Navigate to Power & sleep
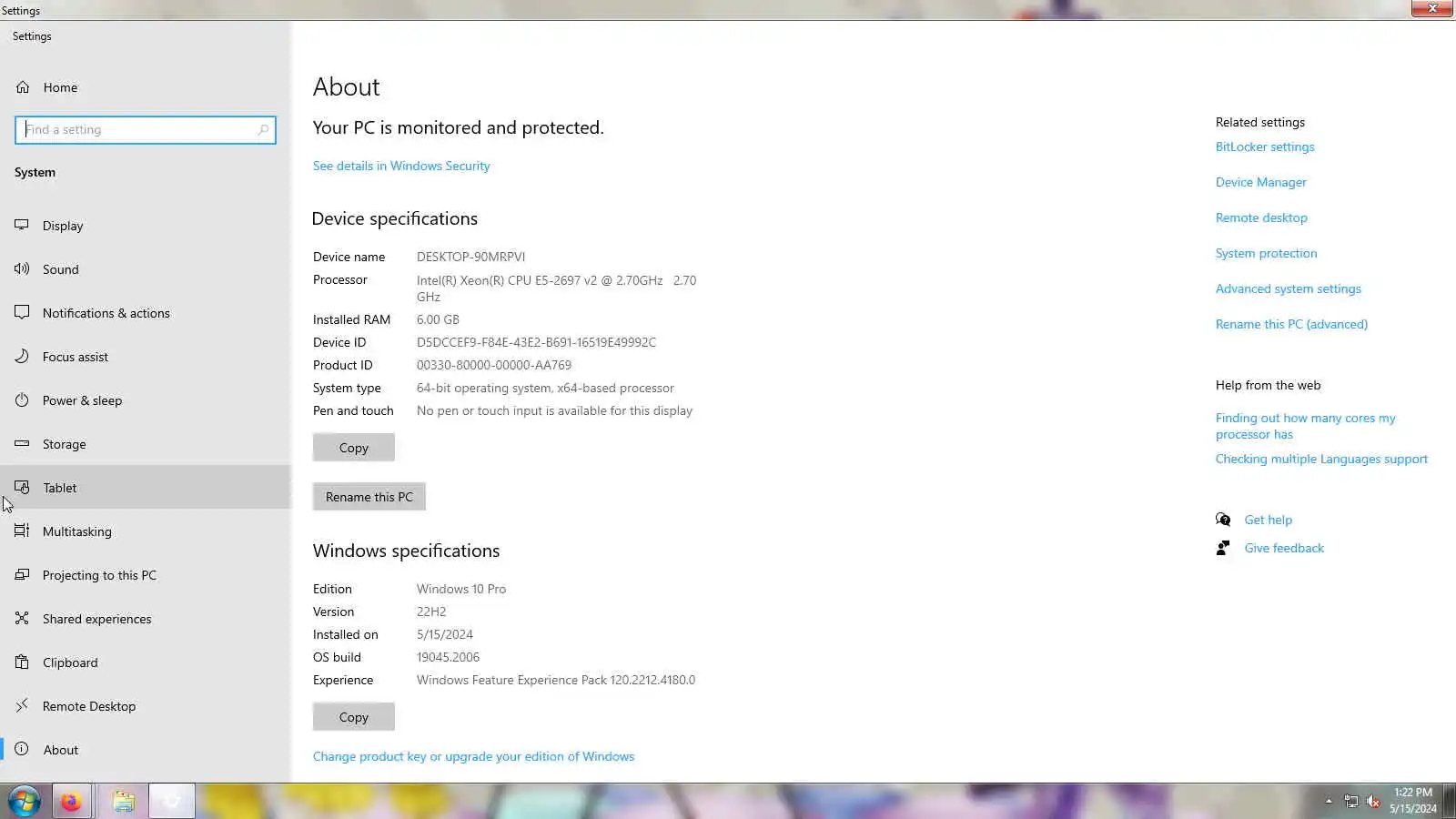Viewport: 1456px width, 819px height. click(x=146, y=400)
